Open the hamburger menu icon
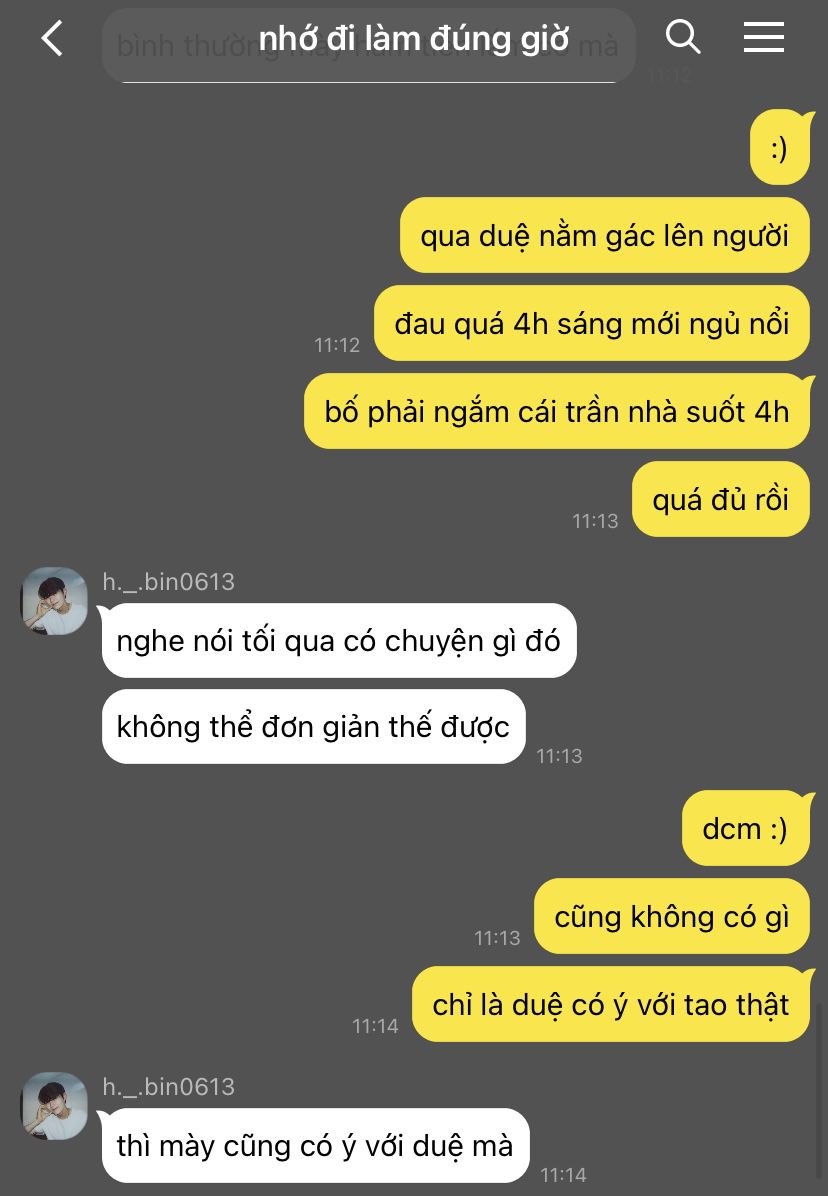 (x=764, y=37)
